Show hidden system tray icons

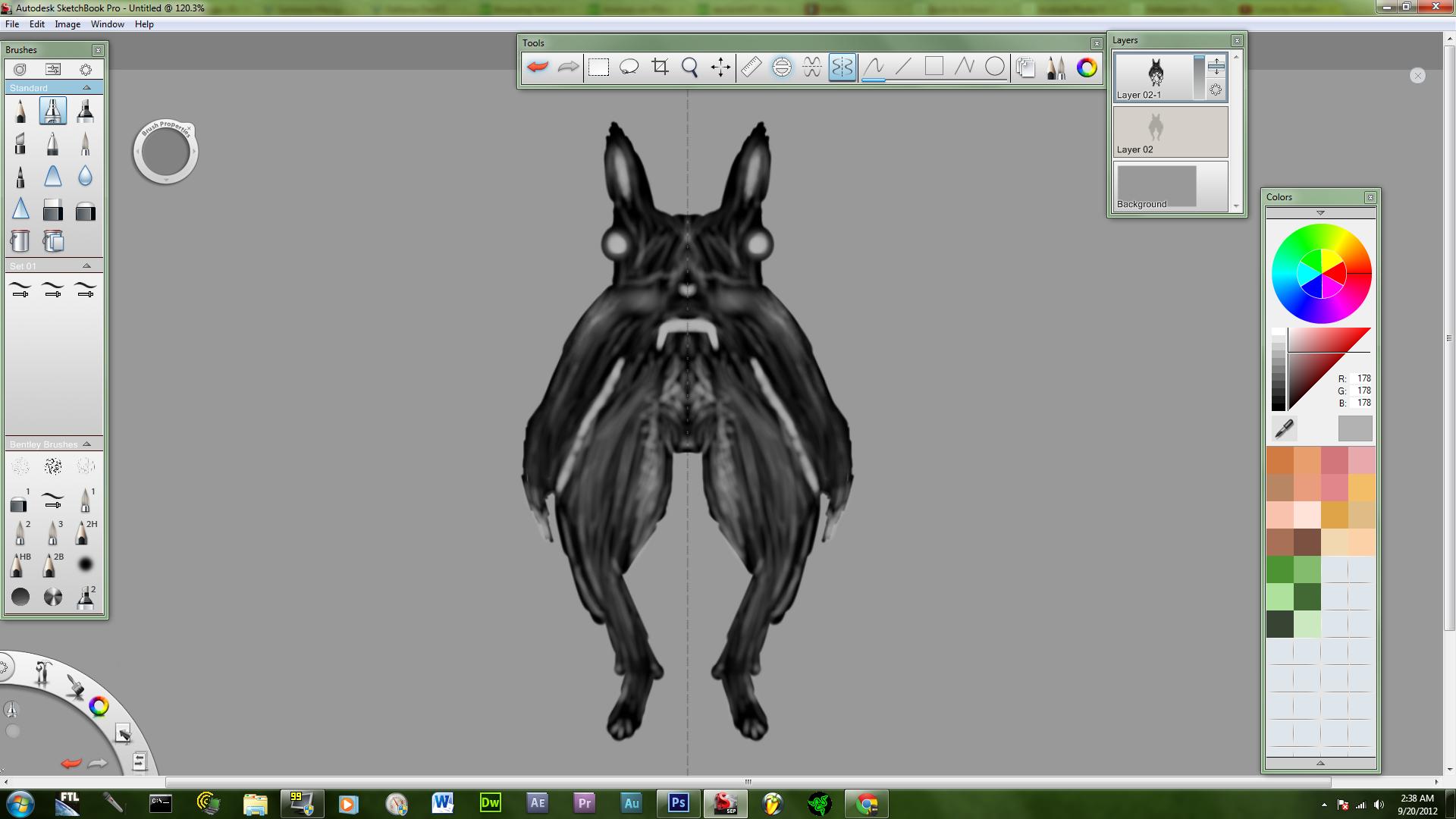click(x=1325, y=805)
